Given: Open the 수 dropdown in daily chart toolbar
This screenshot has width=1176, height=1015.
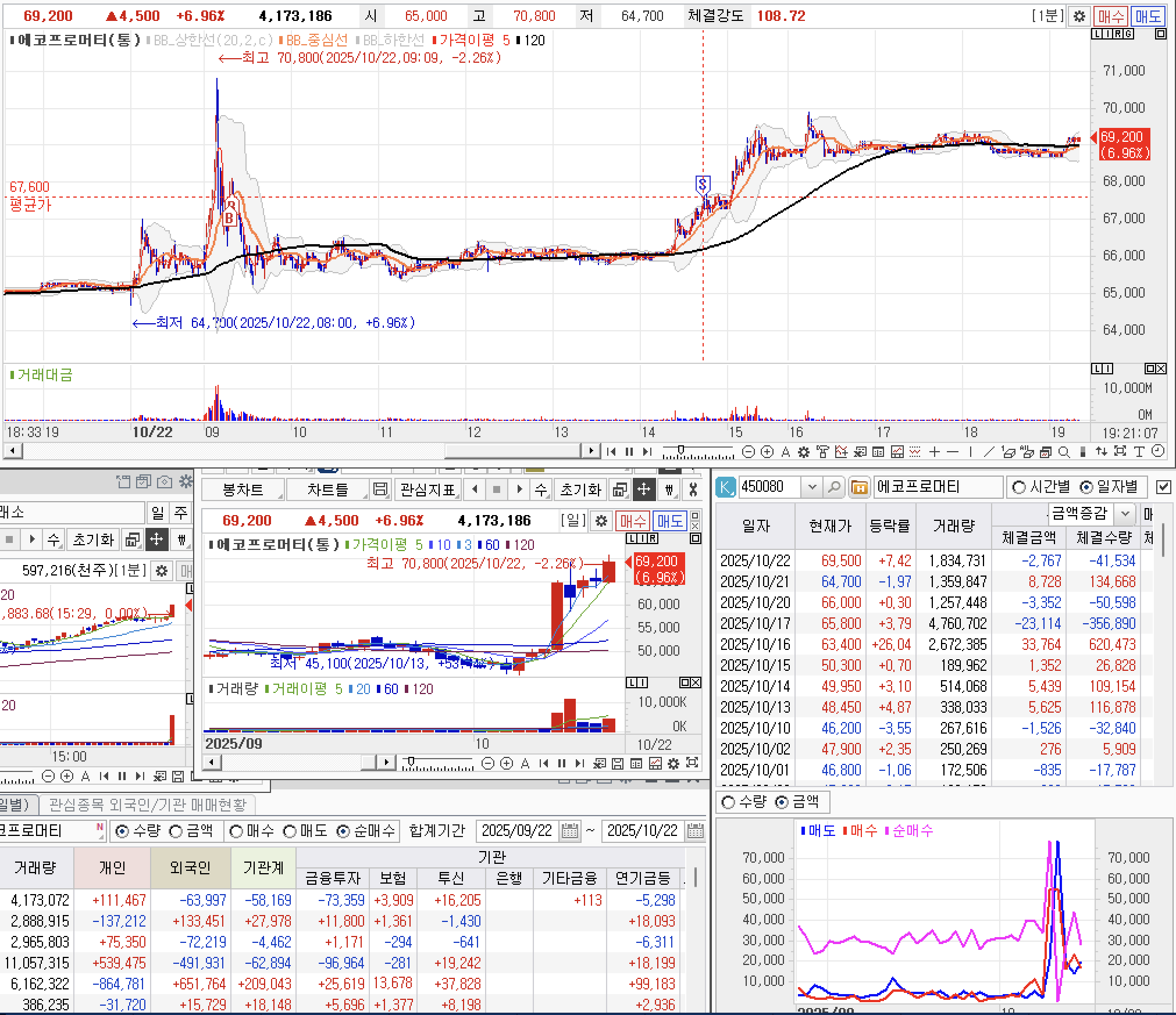Looking at the screenshot, I should coord(541,489).
